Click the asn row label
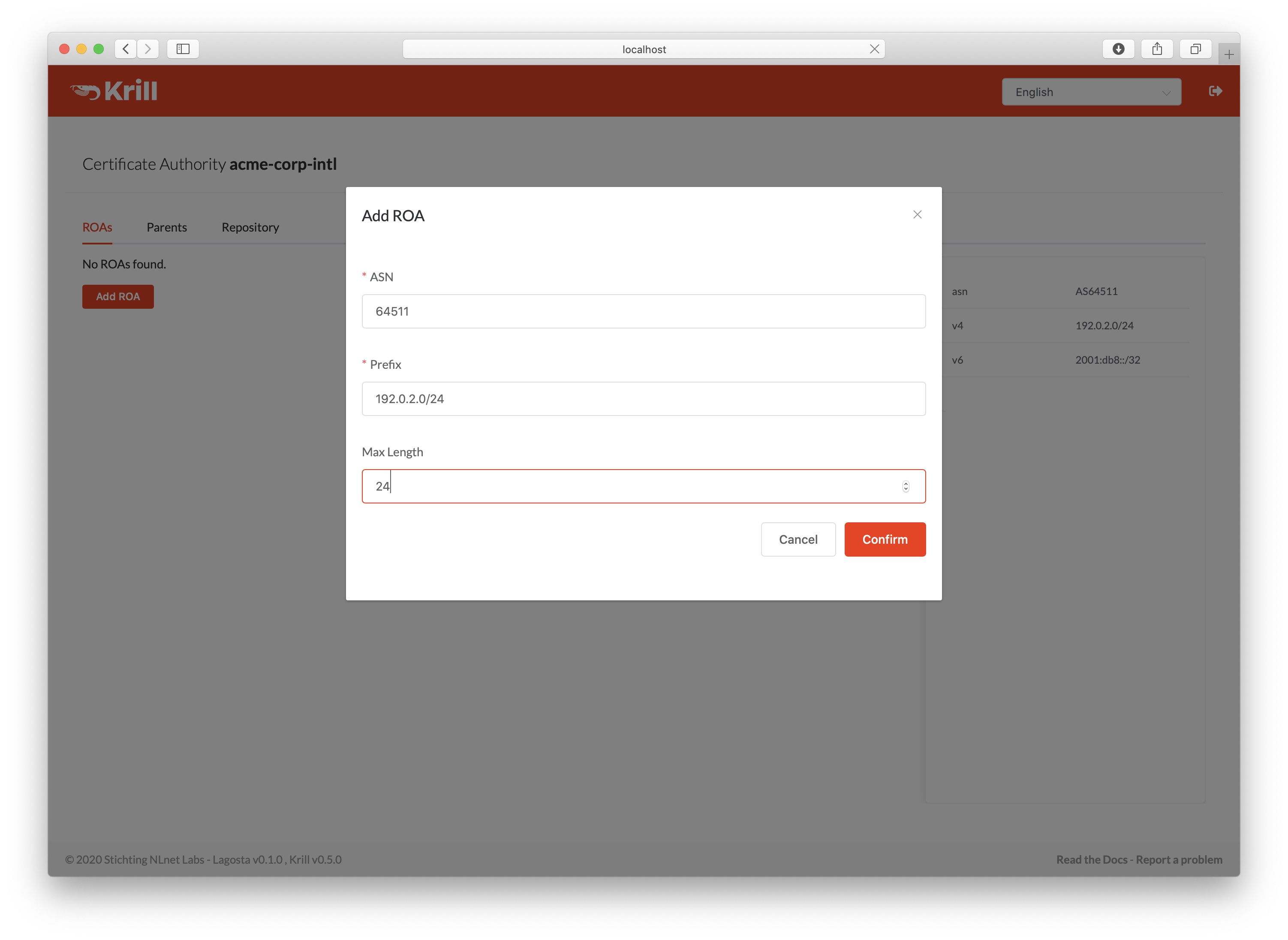This screenshot has height=940, width=1288. click(x=959, y=291)
